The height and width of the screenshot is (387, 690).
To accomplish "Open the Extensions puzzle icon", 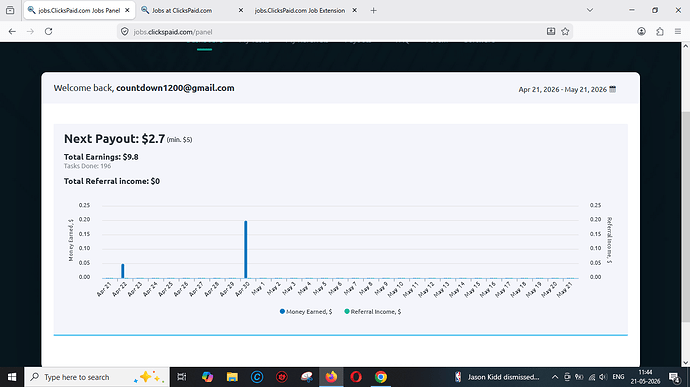I will (x=660, y=31).
